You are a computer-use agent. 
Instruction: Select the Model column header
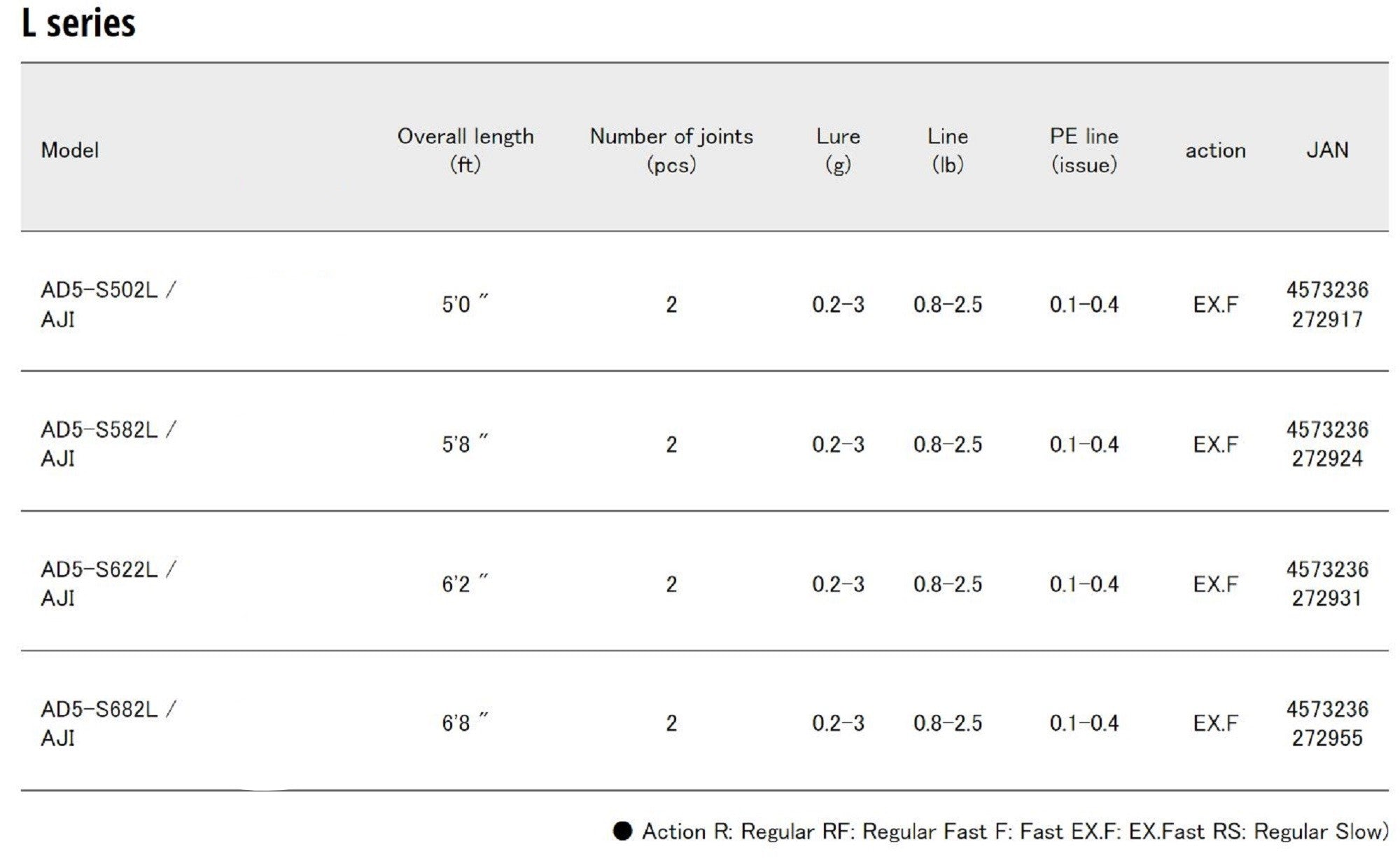70,150
